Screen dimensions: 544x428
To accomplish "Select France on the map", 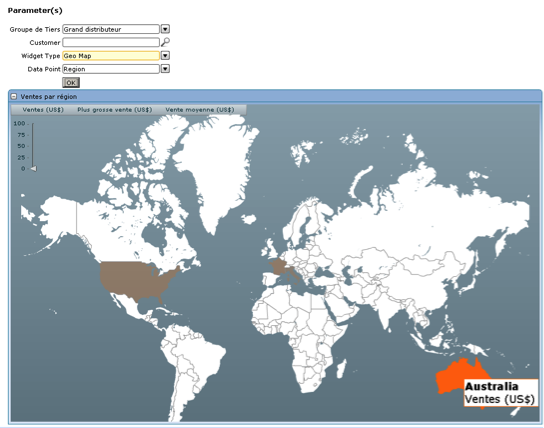I will click(x=278, y=266).
